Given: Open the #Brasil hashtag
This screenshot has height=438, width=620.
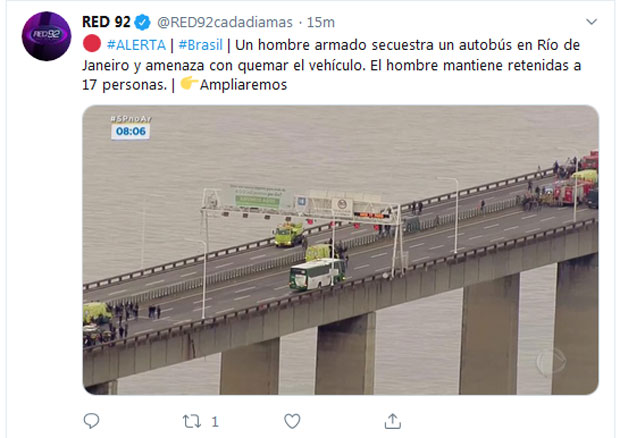Looking at the screenshot, I should (x=200, y=45).
